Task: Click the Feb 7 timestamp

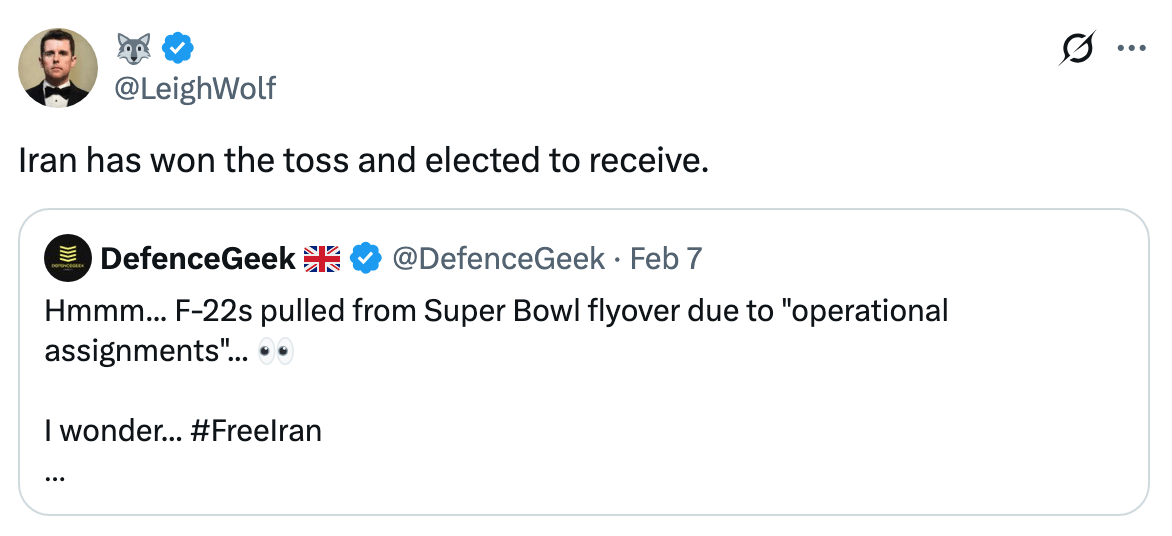Action: pyautogui.click(x=666, y=259)
